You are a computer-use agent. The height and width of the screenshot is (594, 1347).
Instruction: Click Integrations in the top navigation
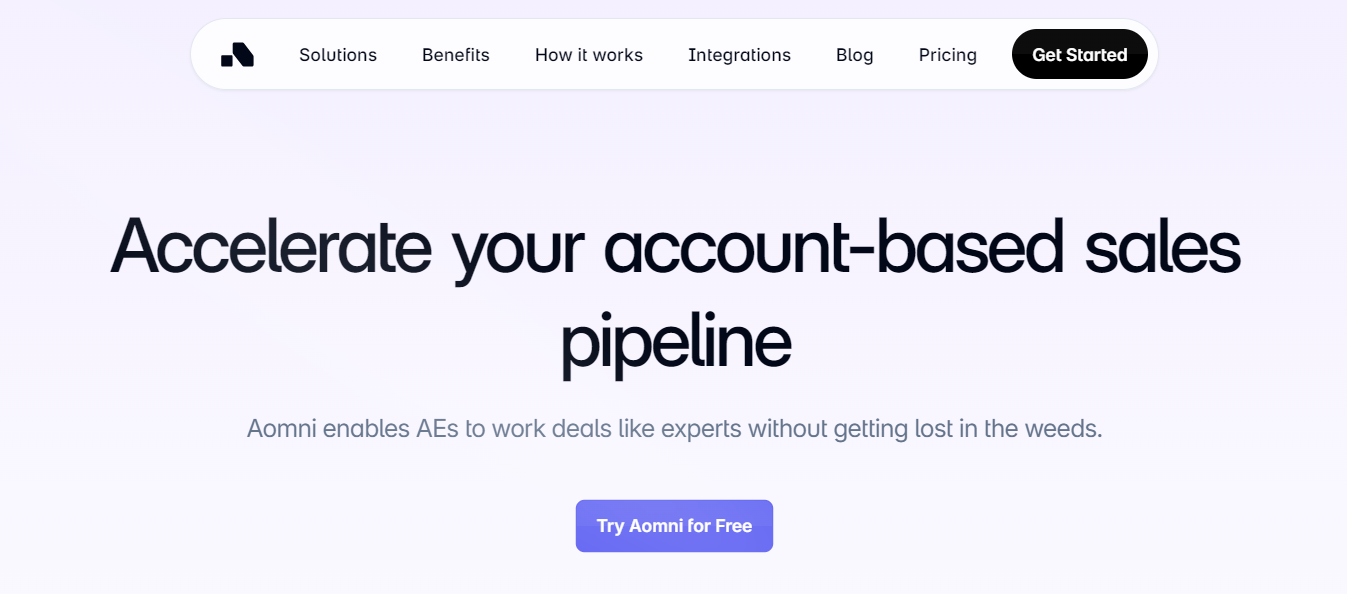pyautogui.click(x=739, y=55)
